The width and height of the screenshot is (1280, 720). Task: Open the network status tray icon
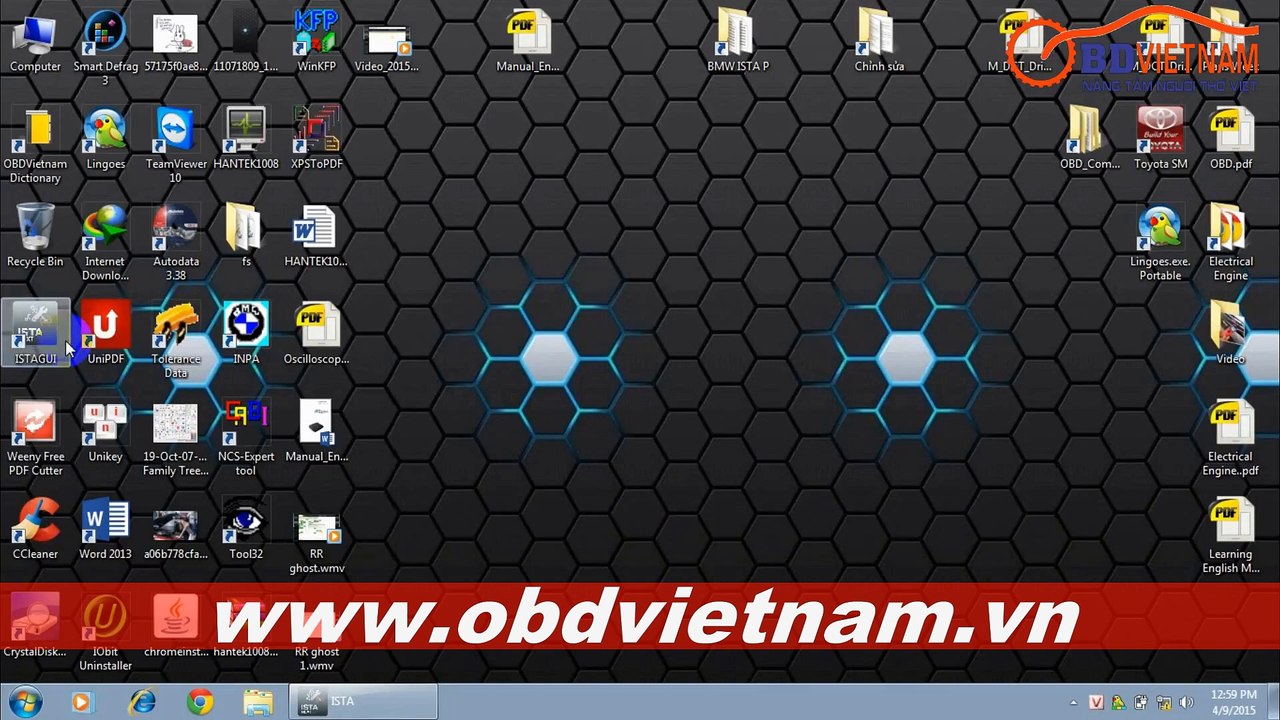pos(1164,703)
